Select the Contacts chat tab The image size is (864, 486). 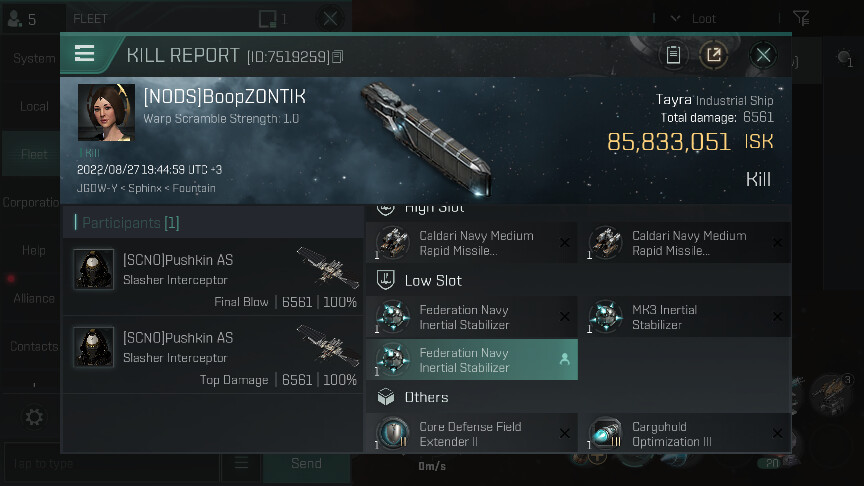[x=34, y=346]
